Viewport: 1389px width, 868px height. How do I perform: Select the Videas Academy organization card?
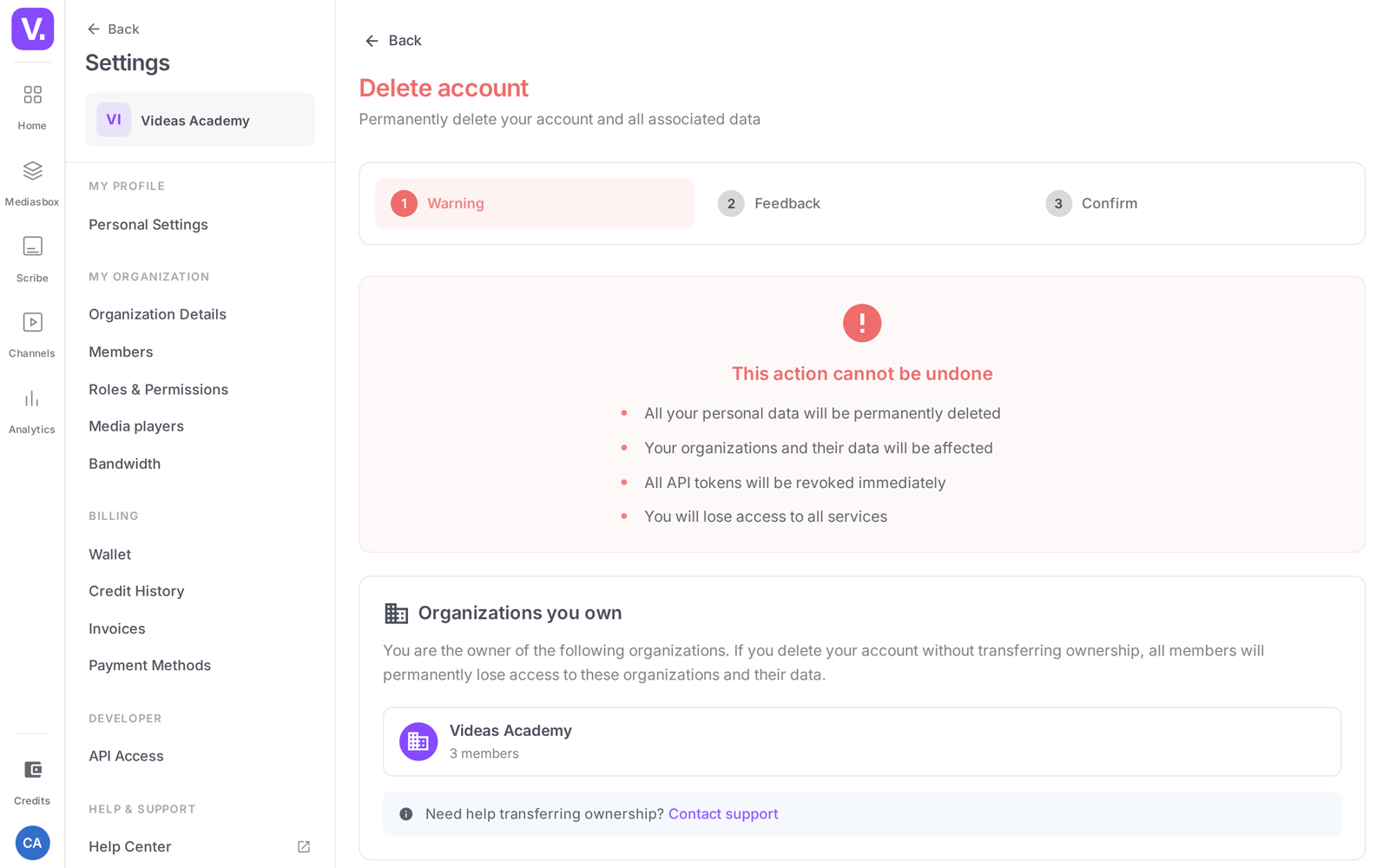[862, 742]
